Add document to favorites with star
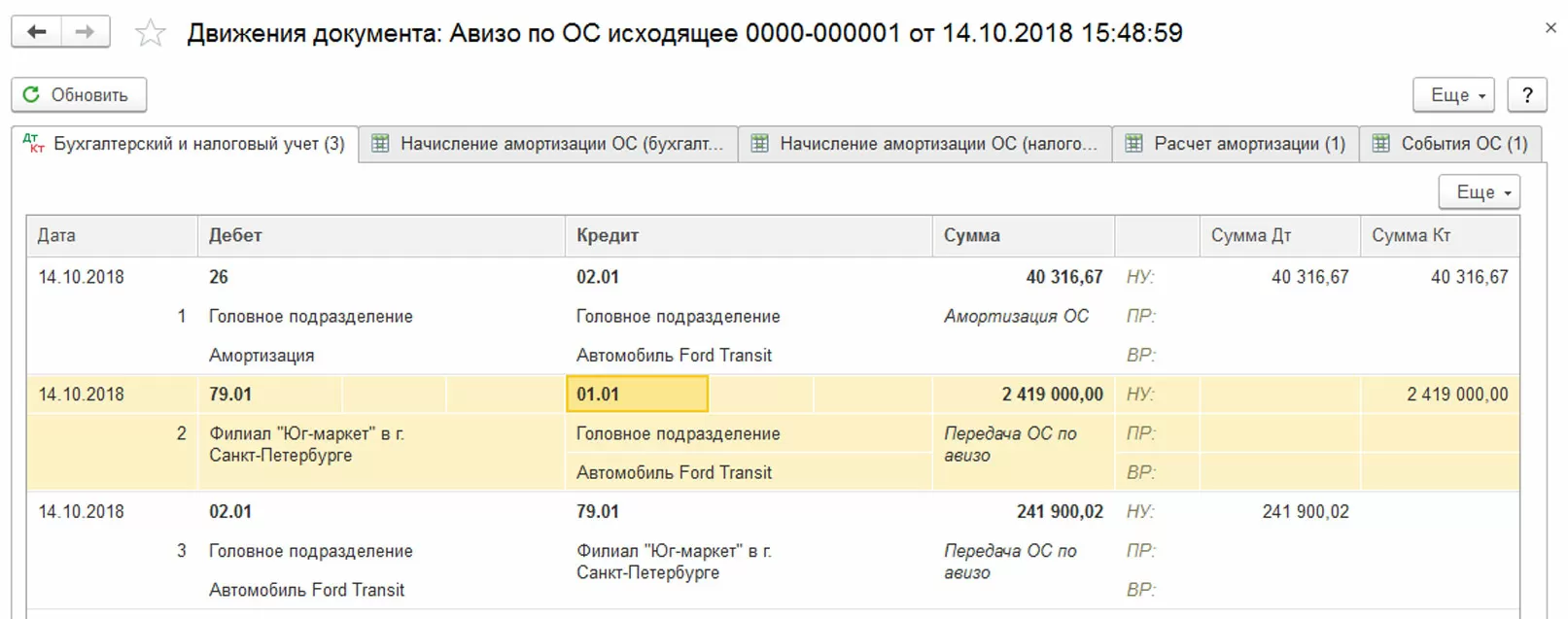This screenshot has height=619, width=1568. pyautogui.click(x=150, y=33)
